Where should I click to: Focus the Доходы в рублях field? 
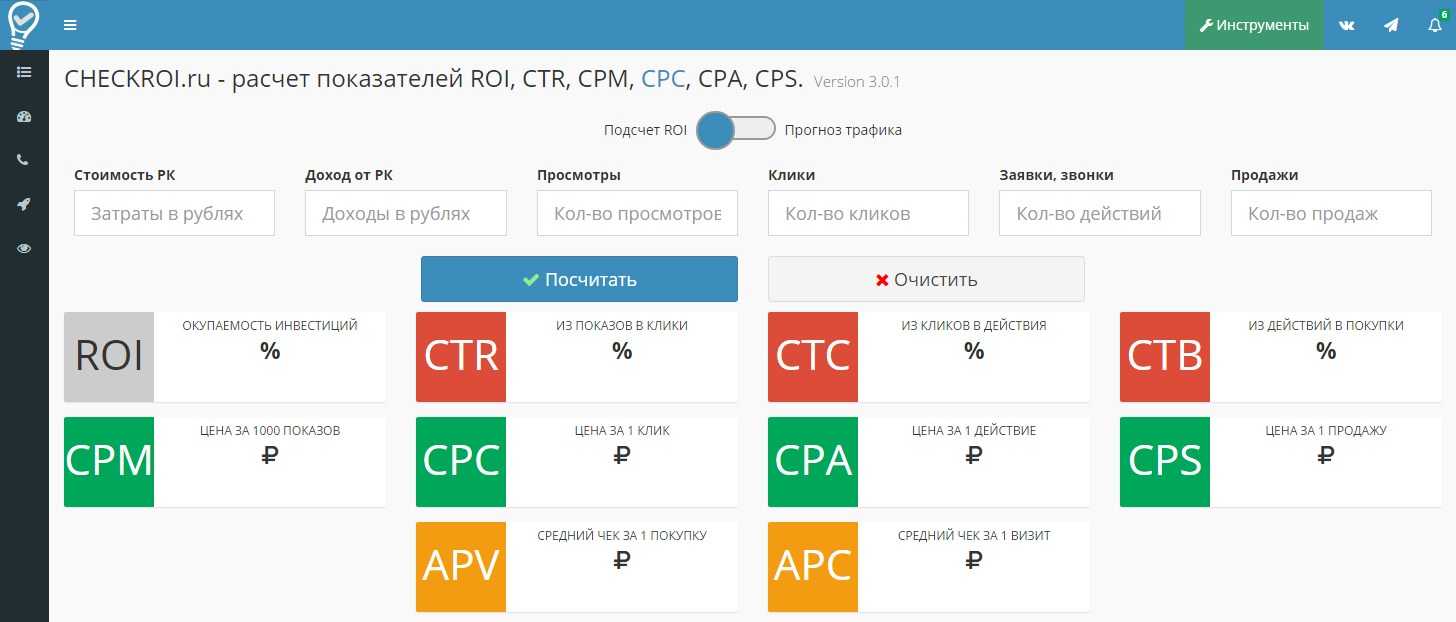(406, 213)
